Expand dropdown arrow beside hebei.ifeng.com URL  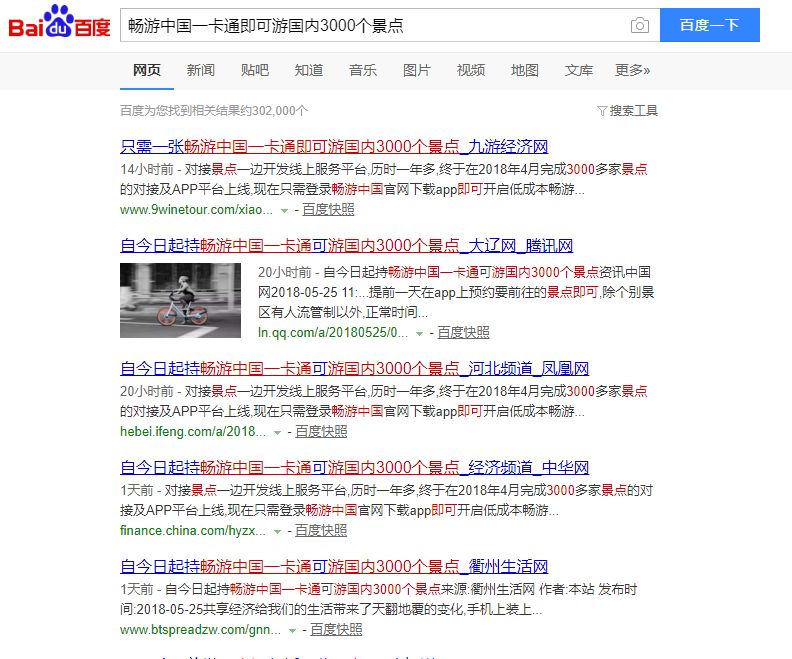coord(277,433)
